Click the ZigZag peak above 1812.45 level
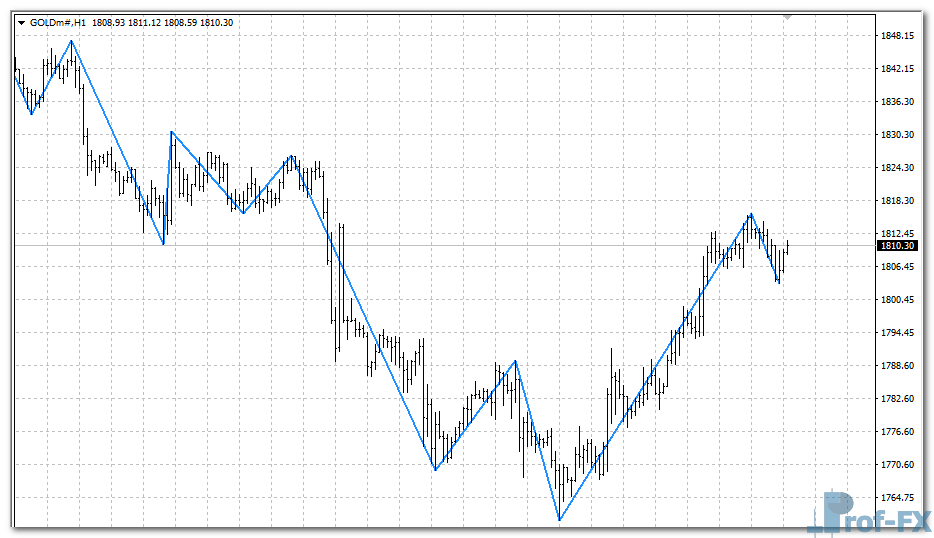The width and height of the screenshot is (934, 538). point(750,214)
